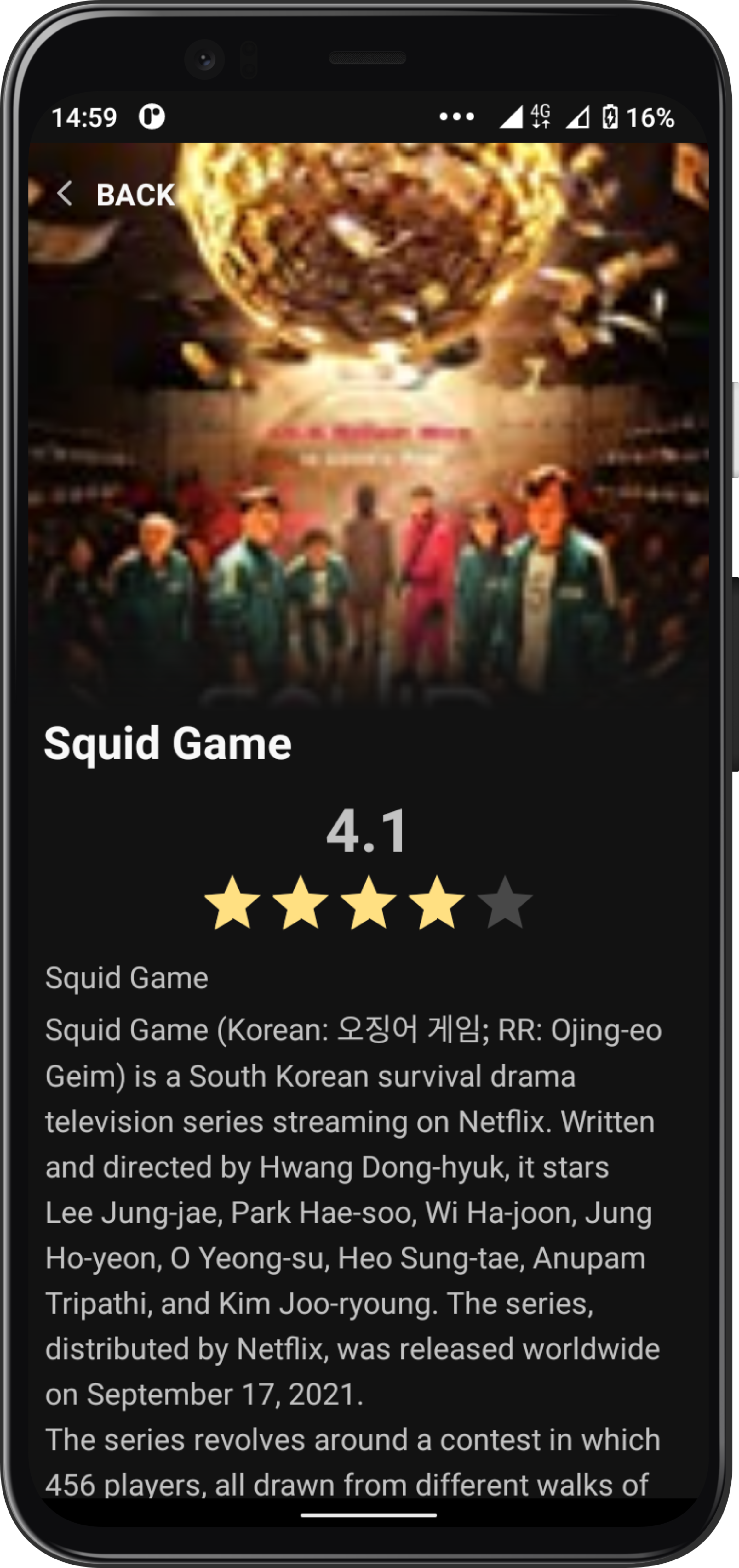Tap the 16% battery percentage
This screenshot has width=739, height=1568.
(650, 117)
